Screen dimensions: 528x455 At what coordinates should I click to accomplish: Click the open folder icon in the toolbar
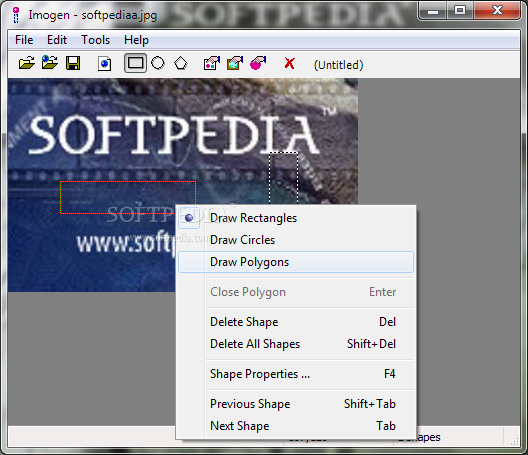click(27, 63)
